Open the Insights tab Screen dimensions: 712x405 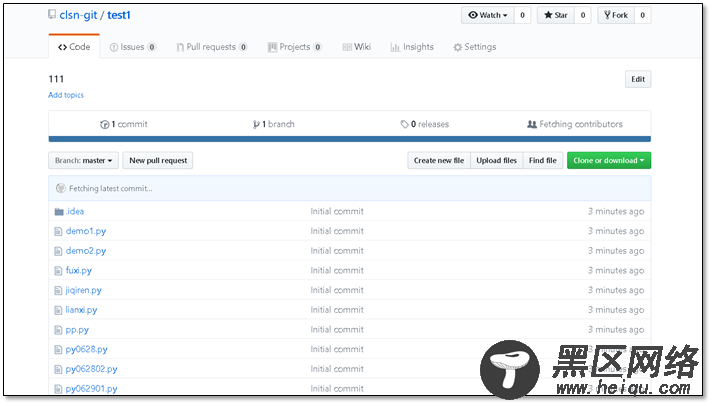412,47
